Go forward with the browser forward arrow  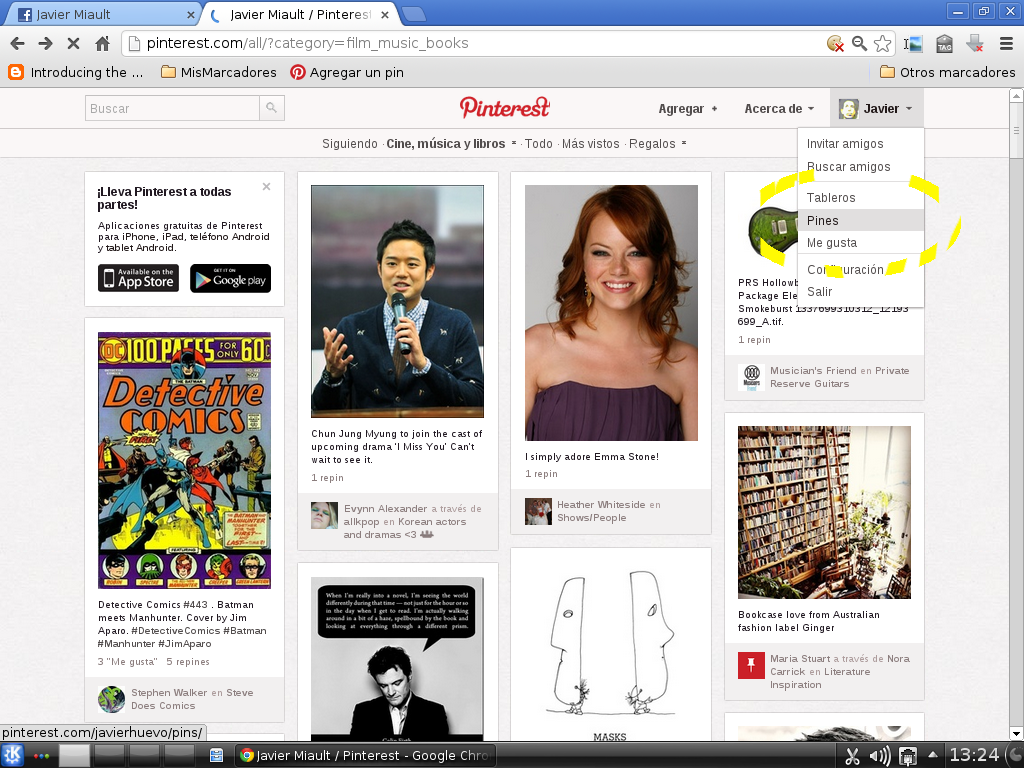[x=45, y=44]
